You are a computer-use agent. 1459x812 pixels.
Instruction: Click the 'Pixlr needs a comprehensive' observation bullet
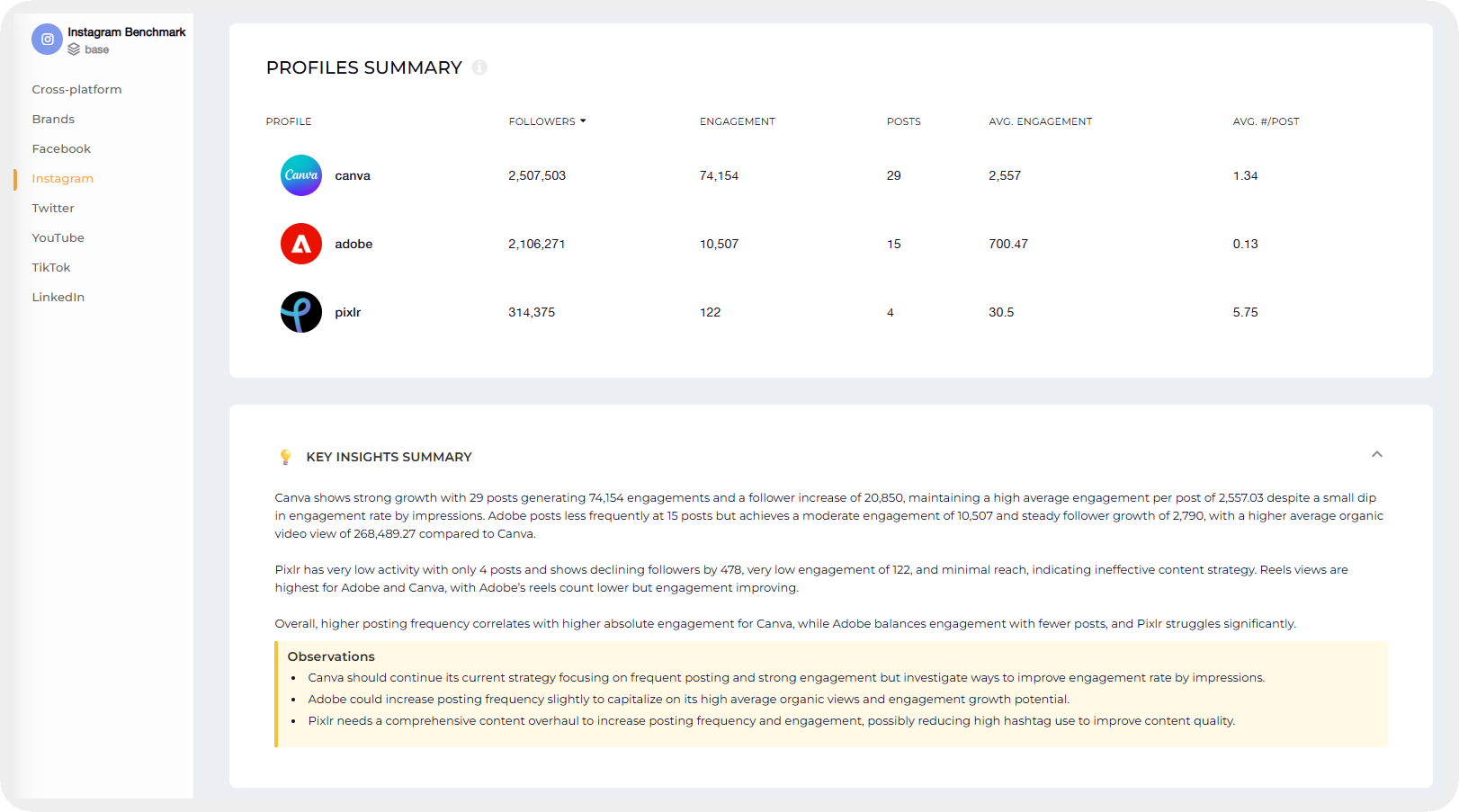pyautogui.click(x=772, y=720)
